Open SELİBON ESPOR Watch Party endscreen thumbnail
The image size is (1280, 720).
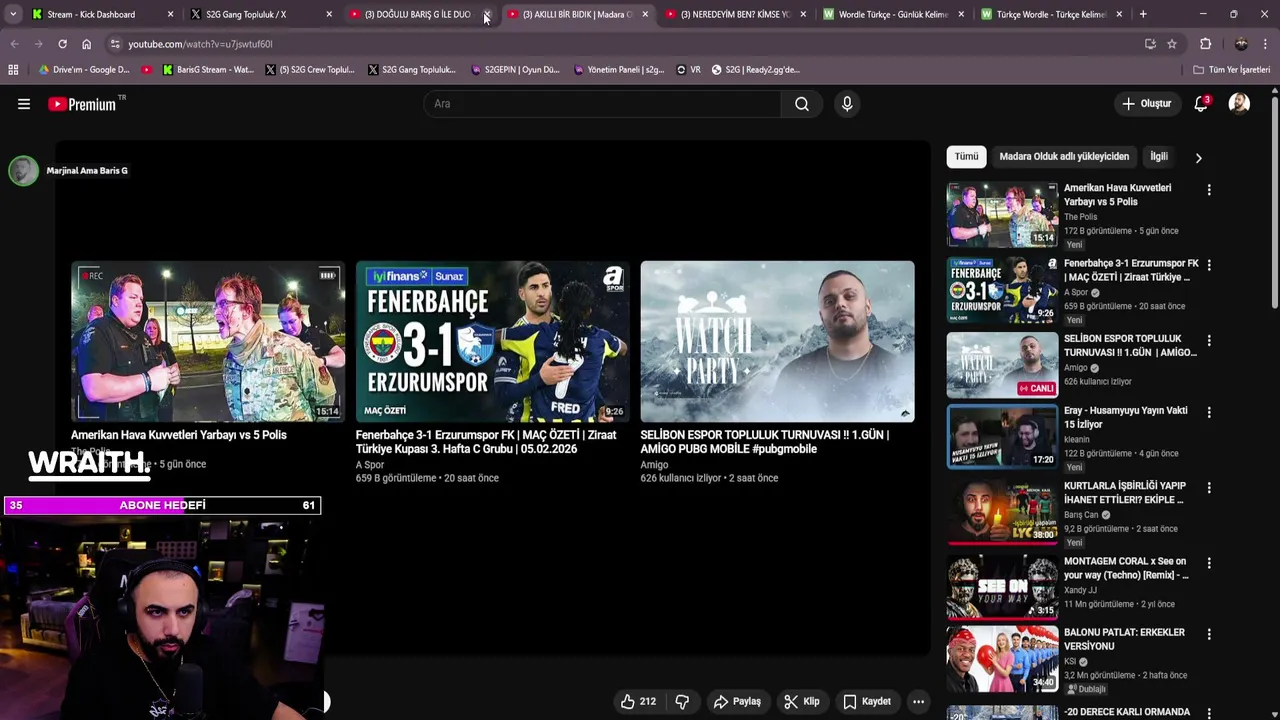(x=777, y=341)
